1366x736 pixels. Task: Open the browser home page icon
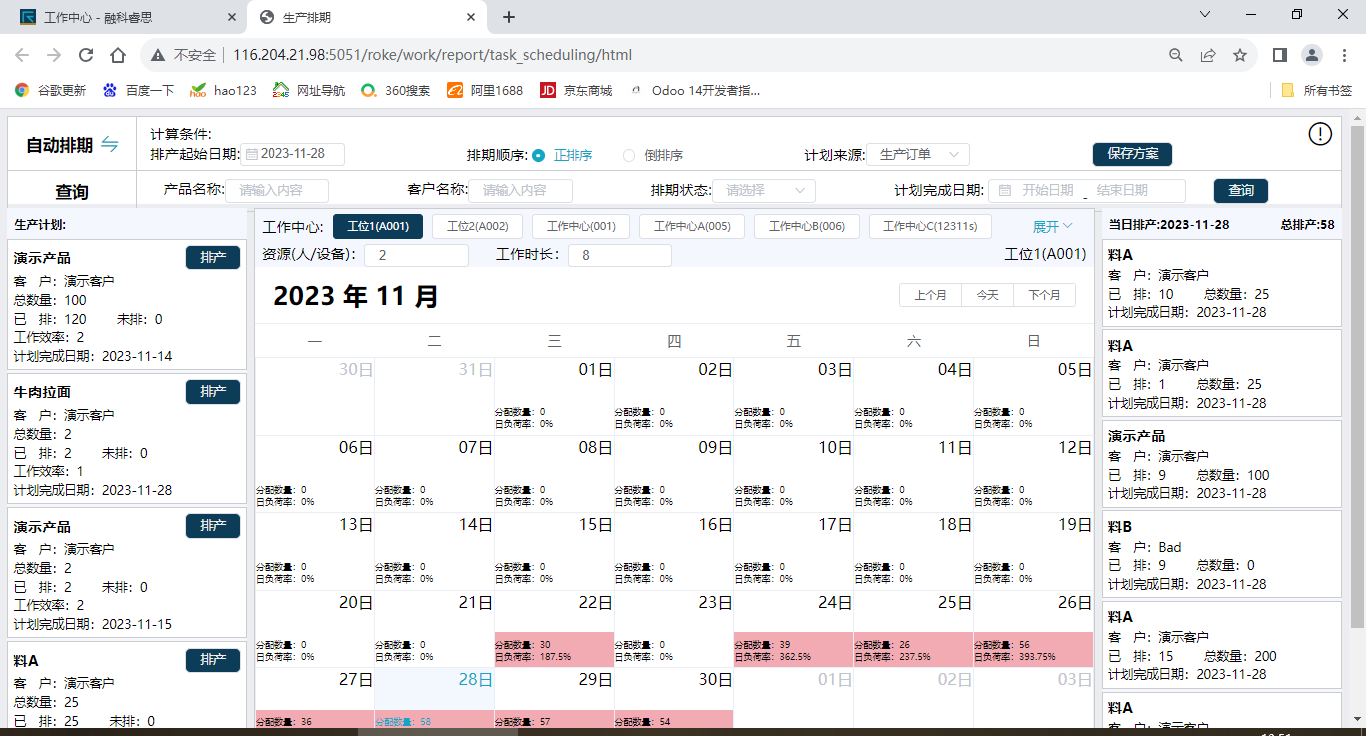(x=118, y=56)
